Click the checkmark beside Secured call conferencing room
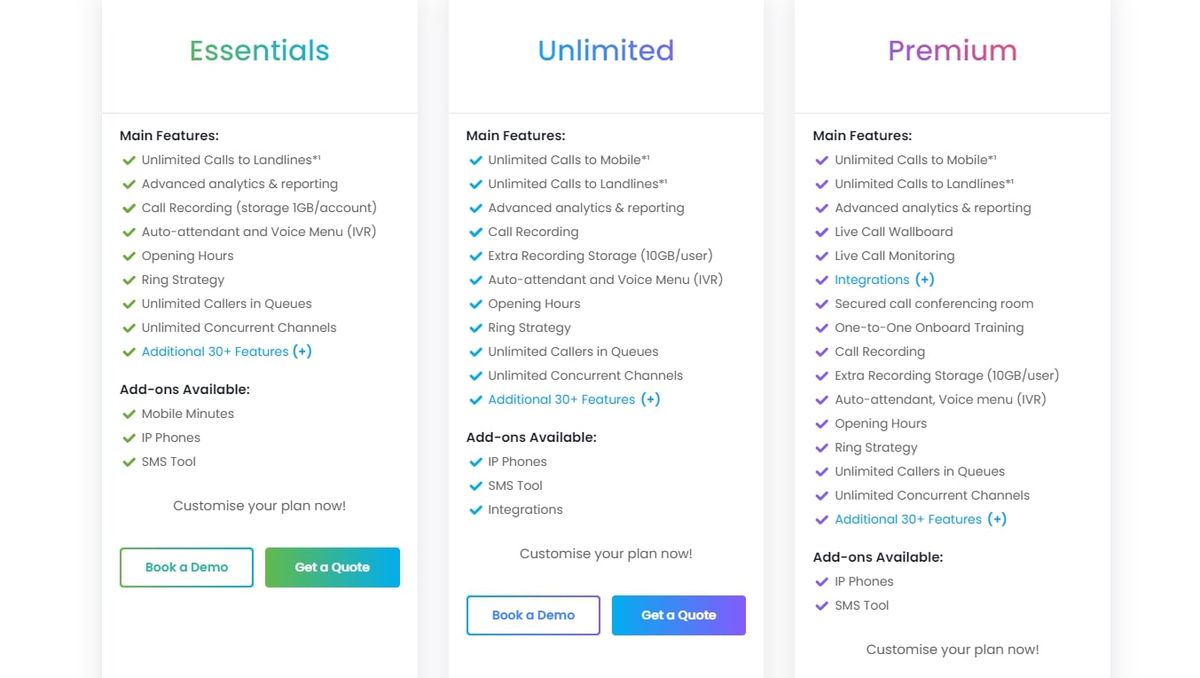The image size is (1200, 678). [x=822, y=303]
